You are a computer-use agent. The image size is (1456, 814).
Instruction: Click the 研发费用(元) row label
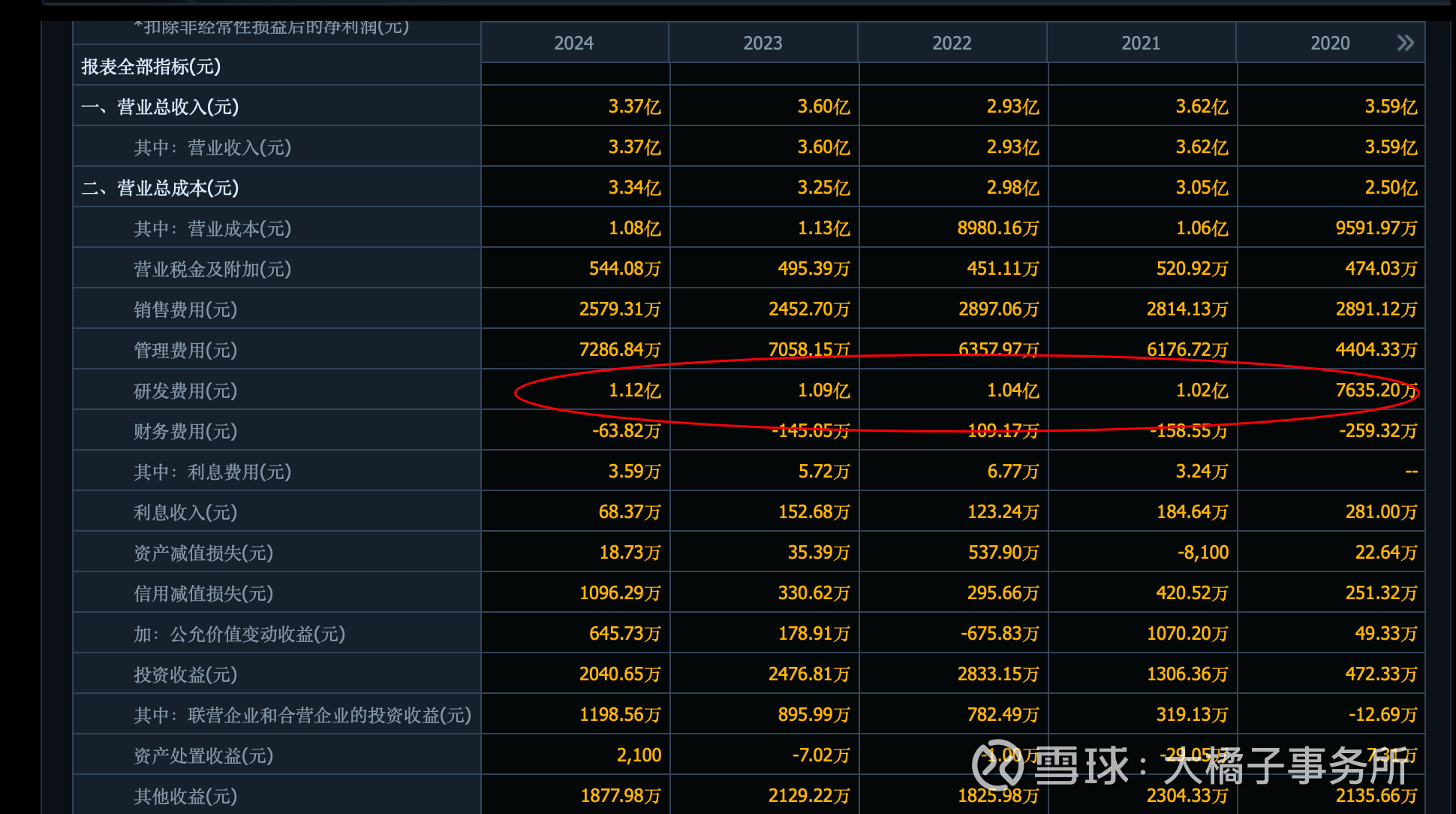(185, 390)
